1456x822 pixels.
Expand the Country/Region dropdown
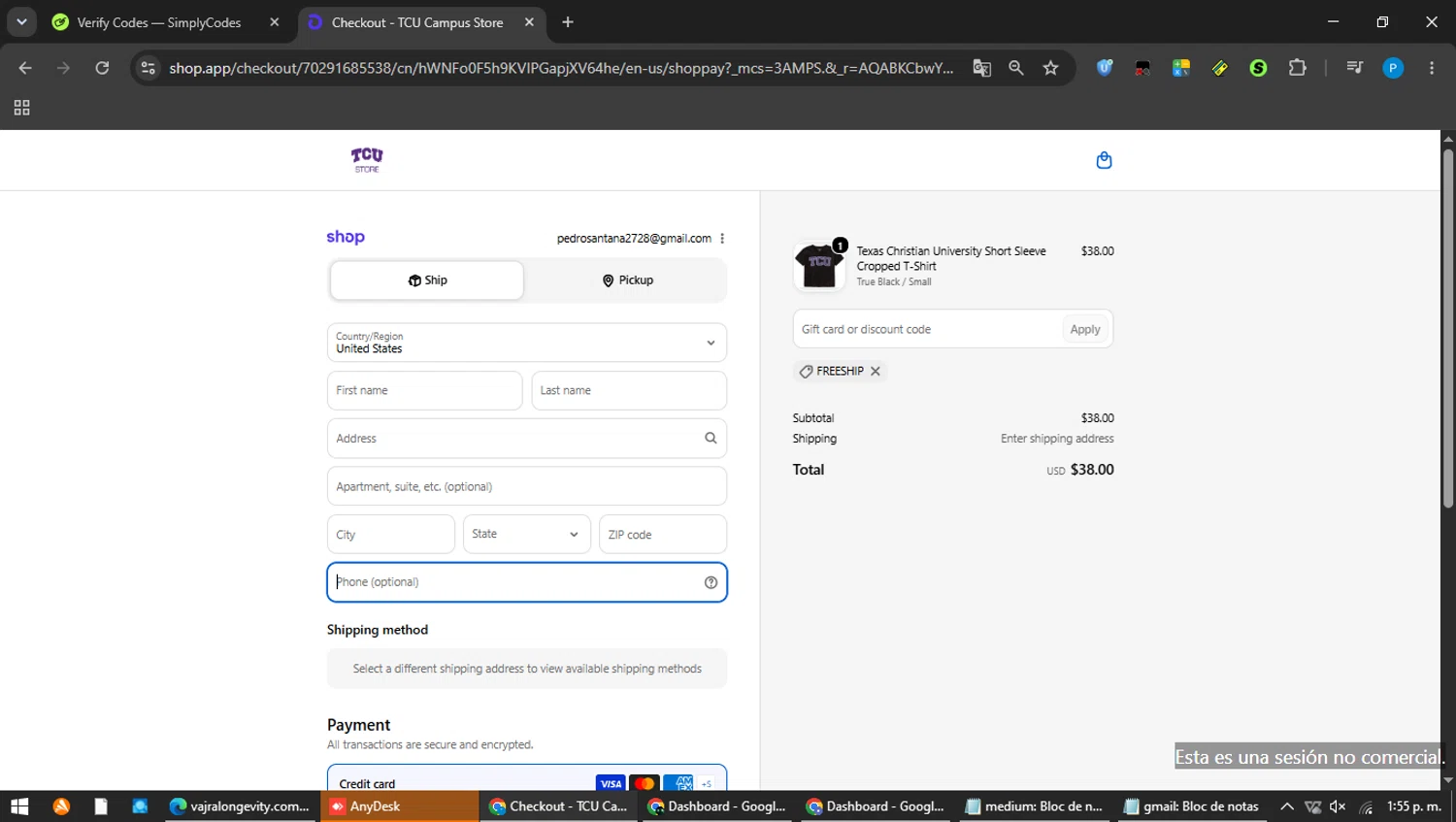(527, 343)
